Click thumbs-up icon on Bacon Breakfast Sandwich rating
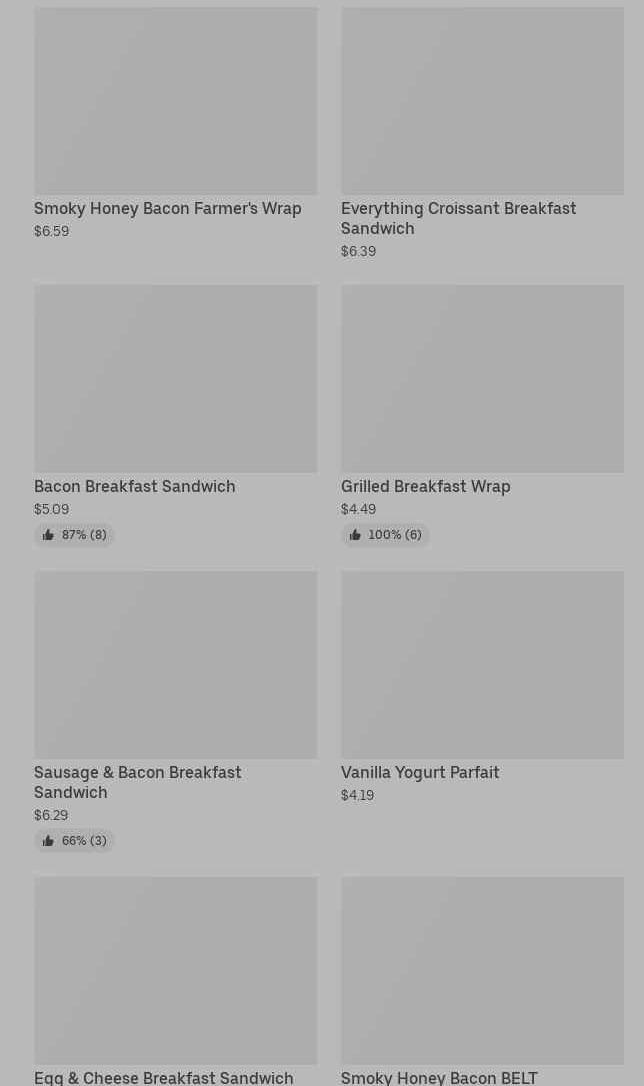 48,535
